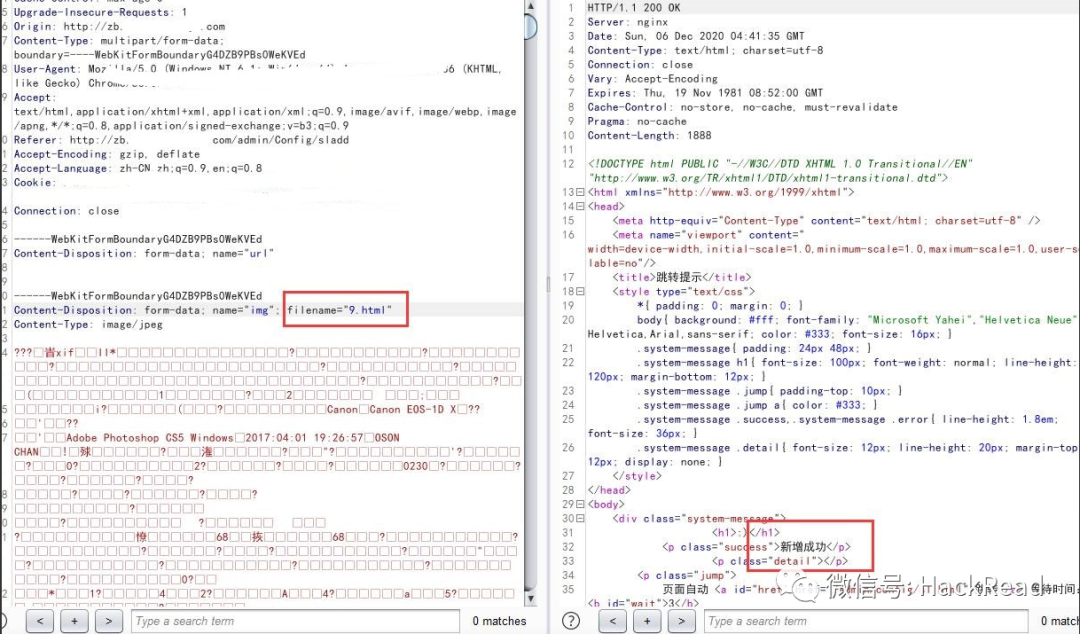Viewport: 1080px width, 634px height.
Task: Click the 'Canon EOS-1D X' binary text
Action: tap(413, 409)
